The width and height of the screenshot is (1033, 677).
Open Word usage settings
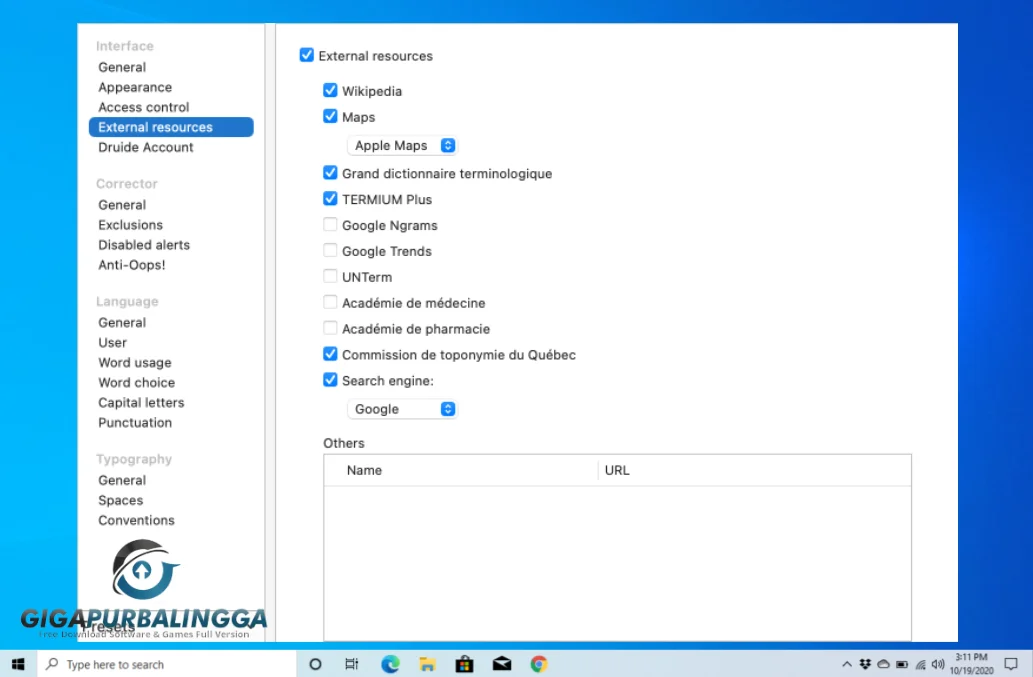(x=134, y=363)
